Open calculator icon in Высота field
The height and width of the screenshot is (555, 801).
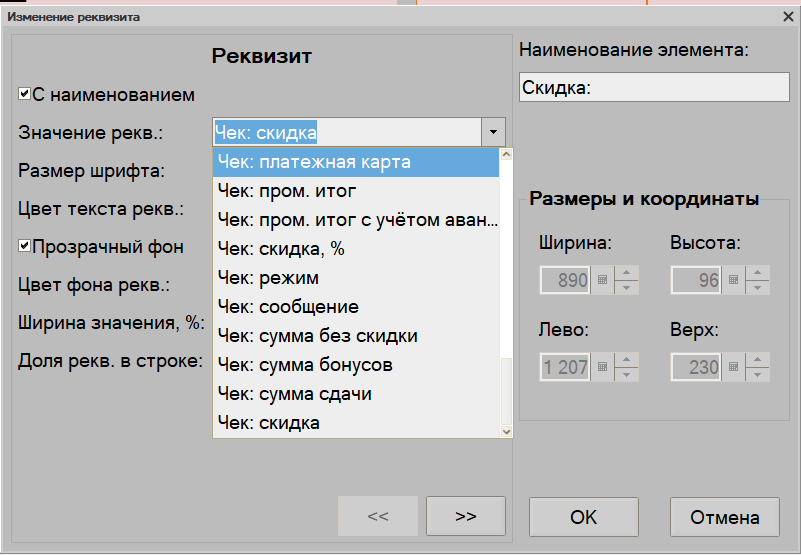tap(733, 281)
